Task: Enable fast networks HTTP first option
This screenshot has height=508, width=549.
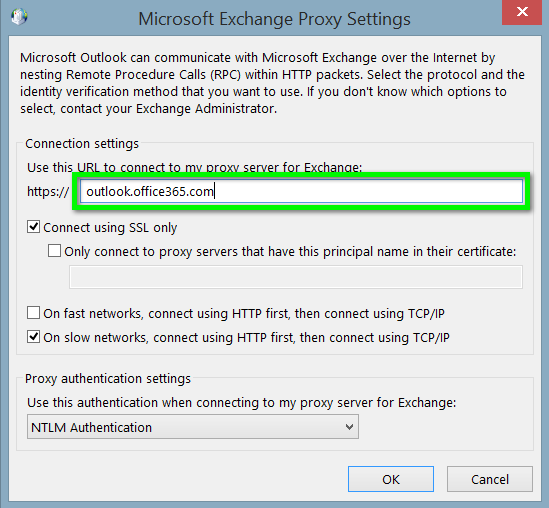Action: point(34,313)
